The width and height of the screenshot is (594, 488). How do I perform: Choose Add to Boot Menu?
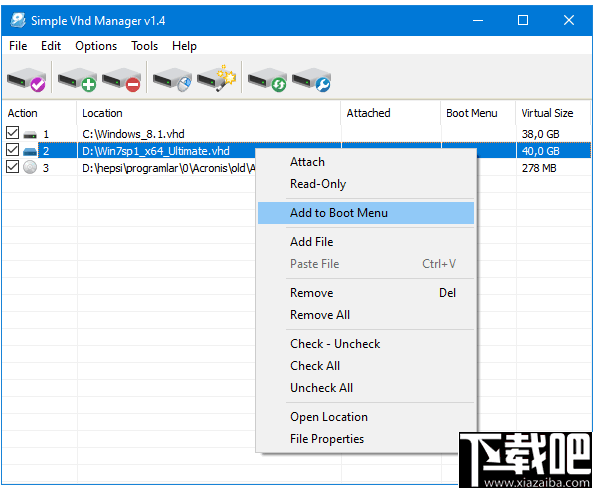(x=366, y=213)
